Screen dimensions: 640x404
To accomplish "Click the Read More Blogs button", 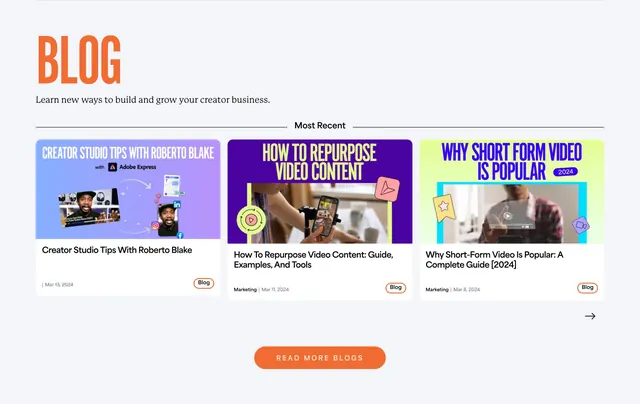I will coord(320,358).
